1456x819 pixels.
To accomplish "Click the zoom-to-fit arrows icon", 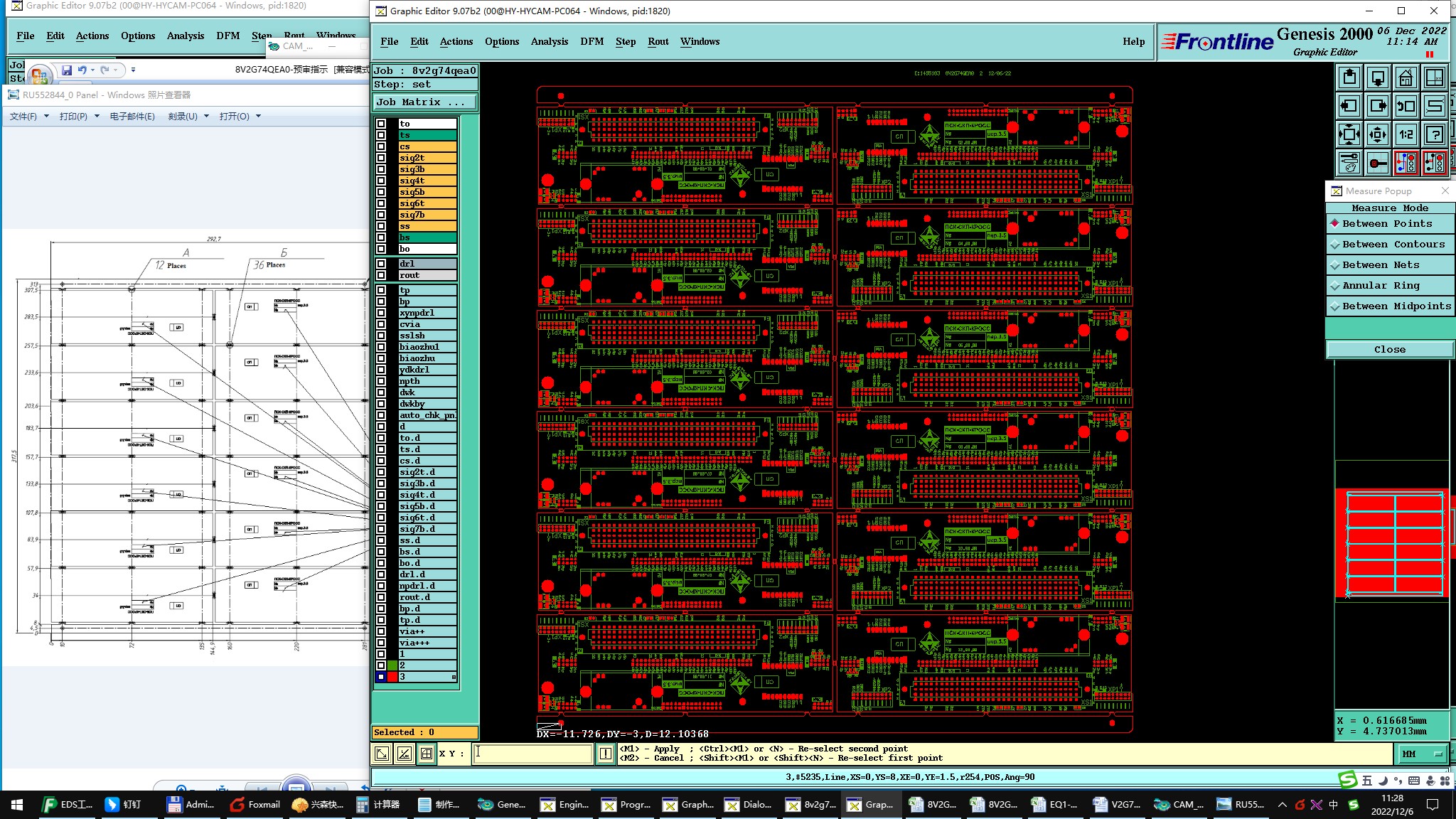I will click(1349, 134).
